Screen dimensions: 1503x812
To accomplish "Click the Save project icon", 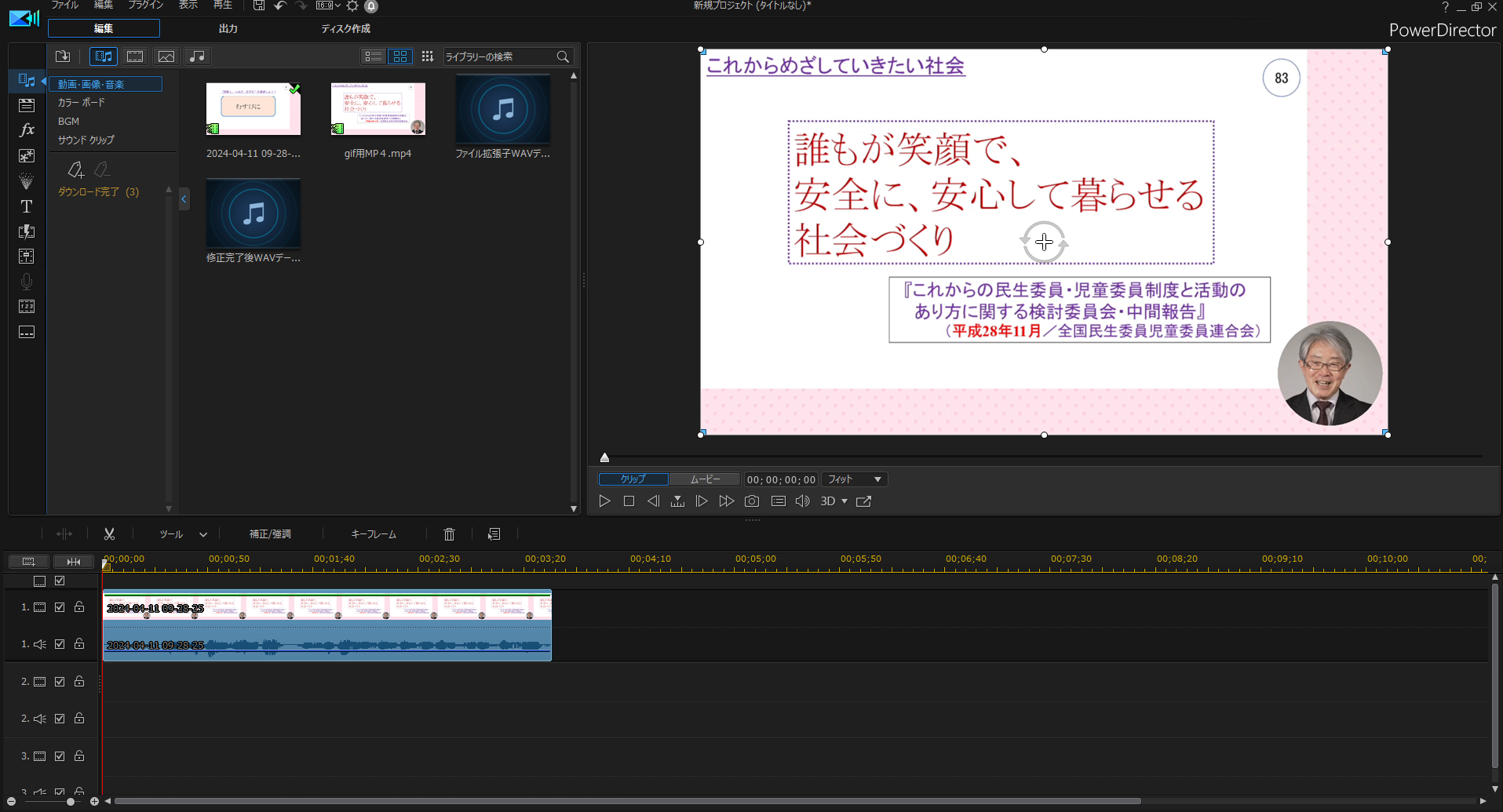I will point(259,5).
